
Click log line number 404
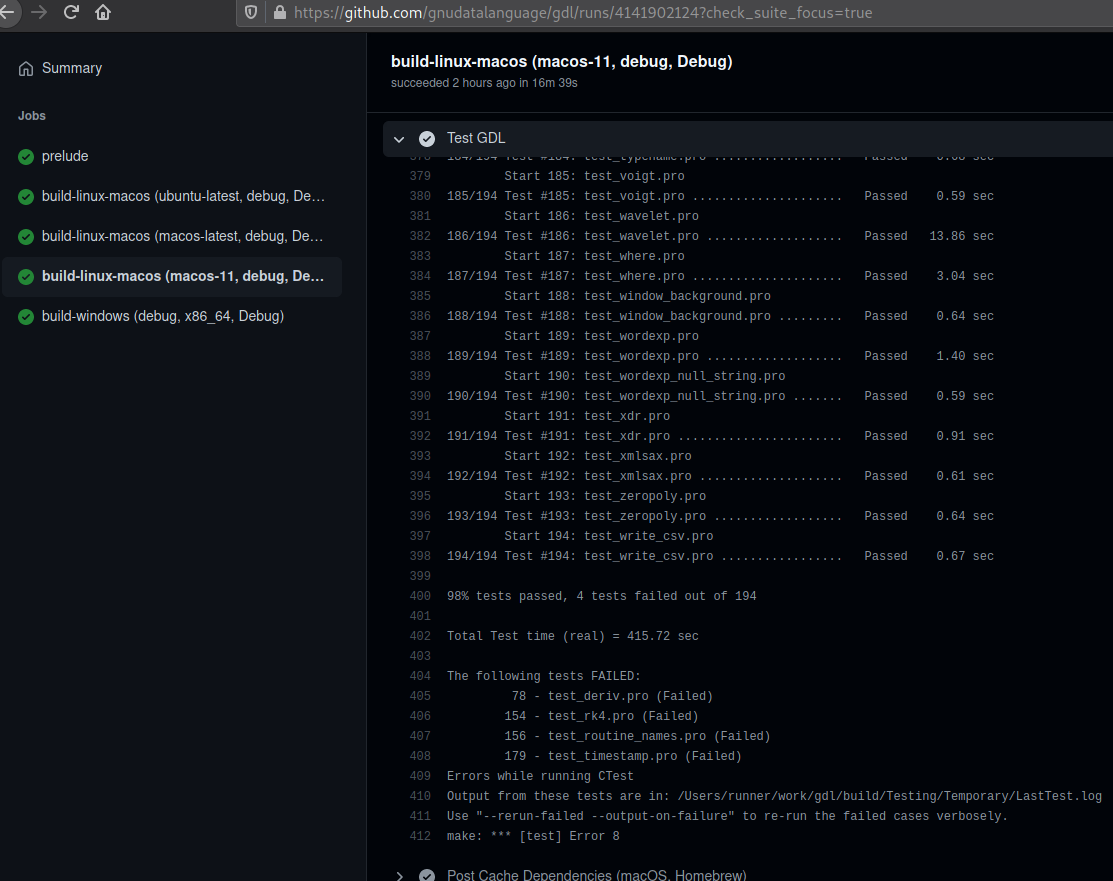click(x=420, y=677)
